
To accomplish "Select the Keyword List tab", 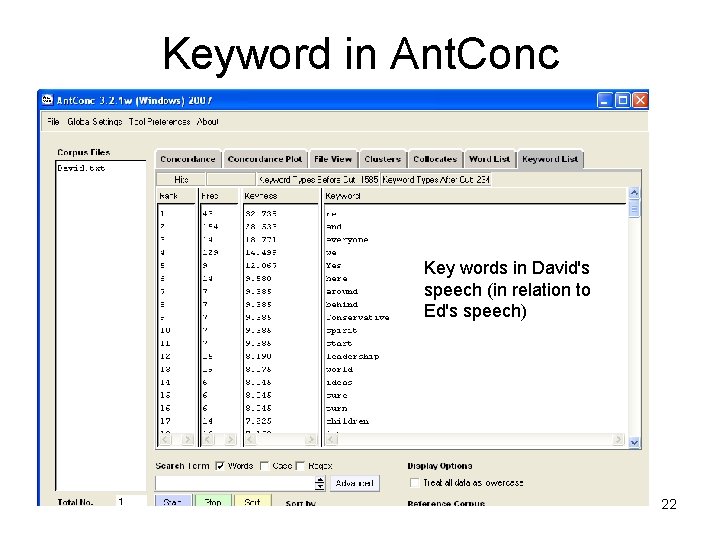I will pyautogui.click(x=550, y=159).
